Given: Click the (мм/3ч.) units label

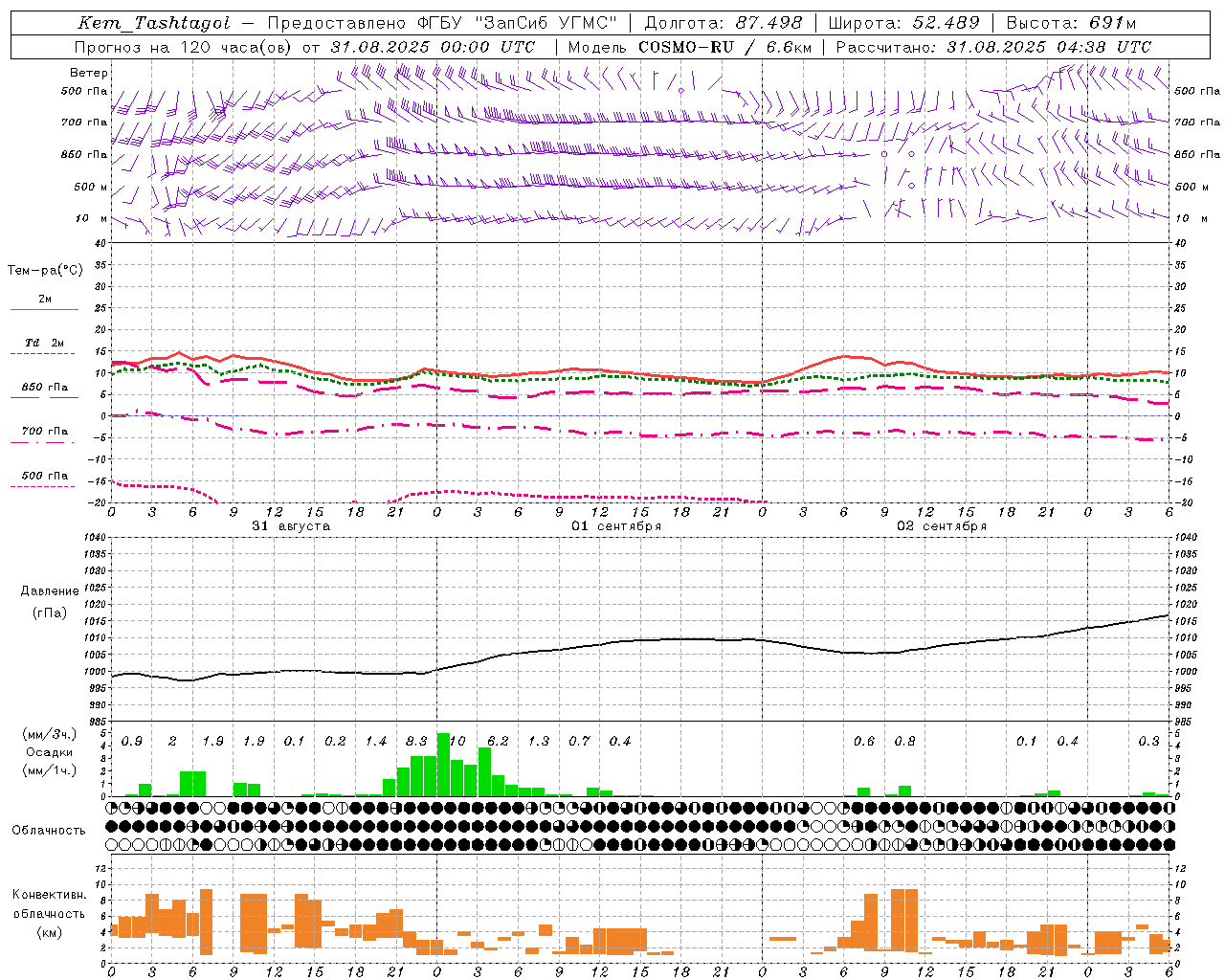Looking at the screenshot, I should pos(50,734).
